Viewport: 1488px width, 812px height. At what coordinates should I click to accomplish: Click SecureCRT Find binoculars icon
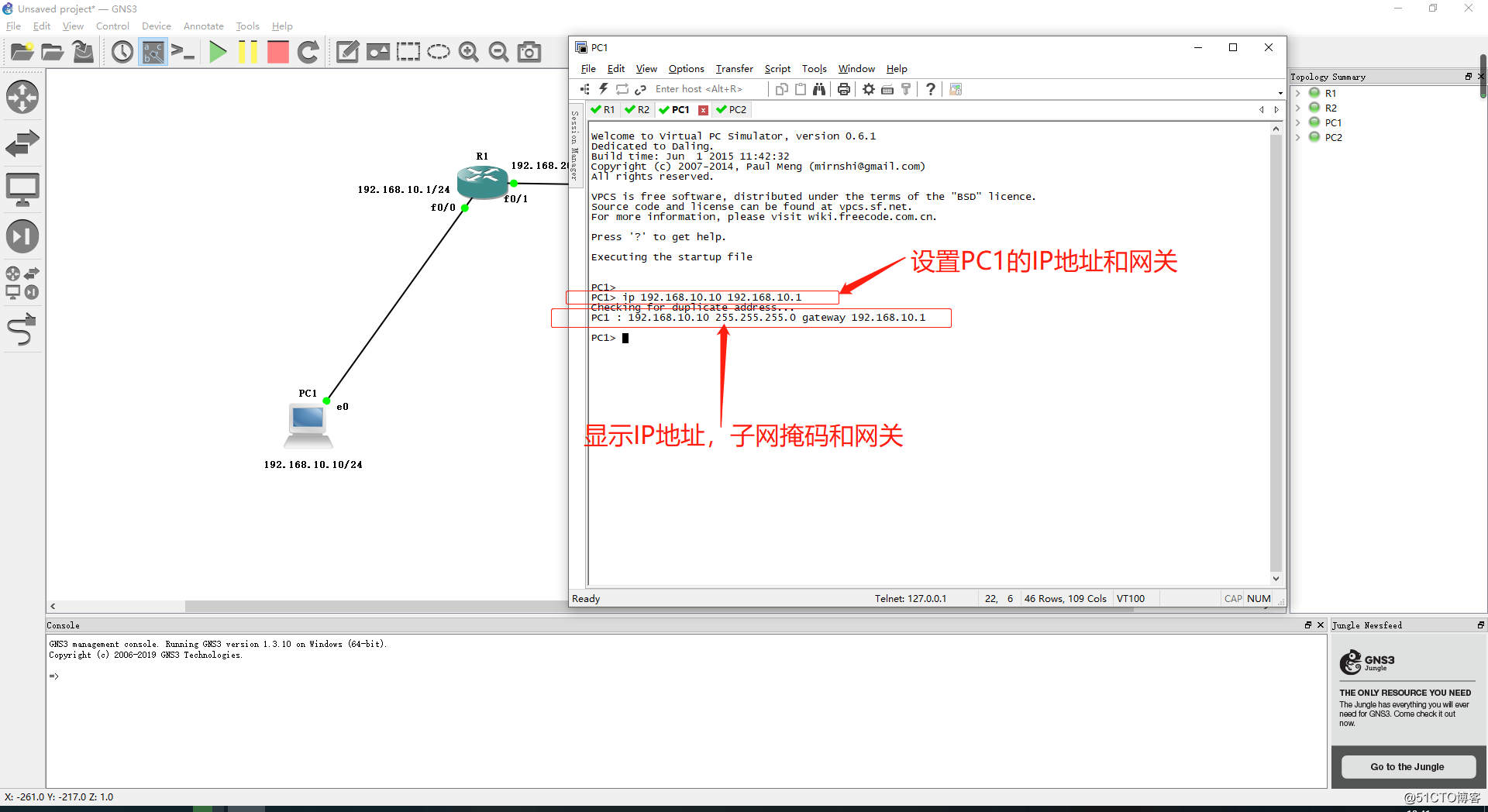819,89
